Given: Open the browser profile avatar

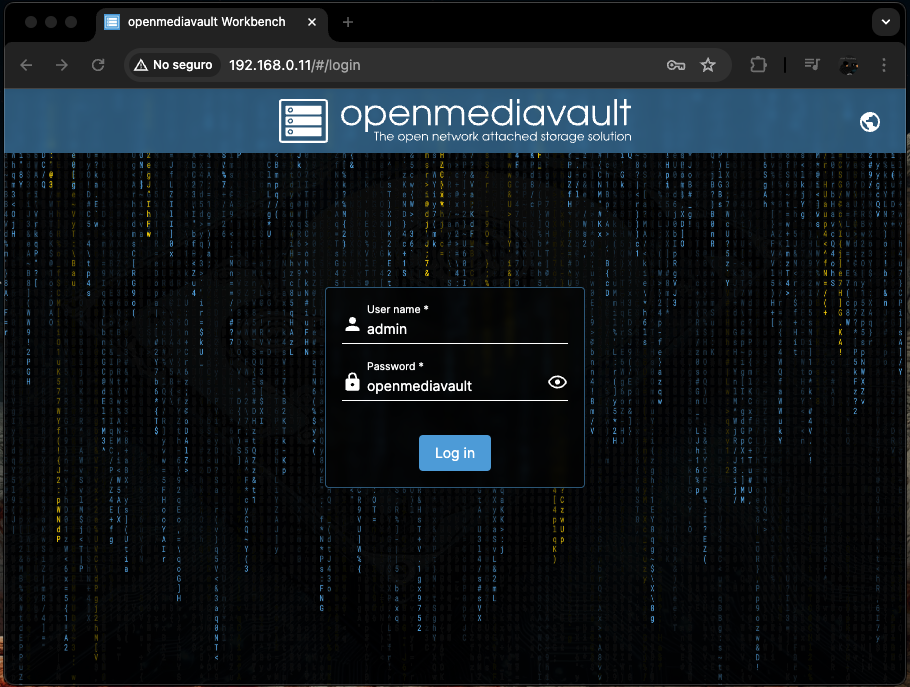Looking at the screenshot, I should [x=849, y=65].
